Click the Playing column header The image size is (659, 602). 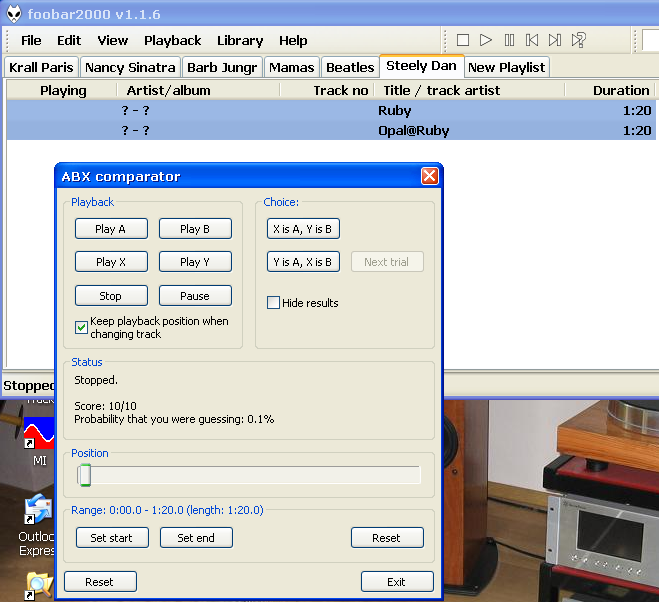pyautogui.click(x=63, y=90)
